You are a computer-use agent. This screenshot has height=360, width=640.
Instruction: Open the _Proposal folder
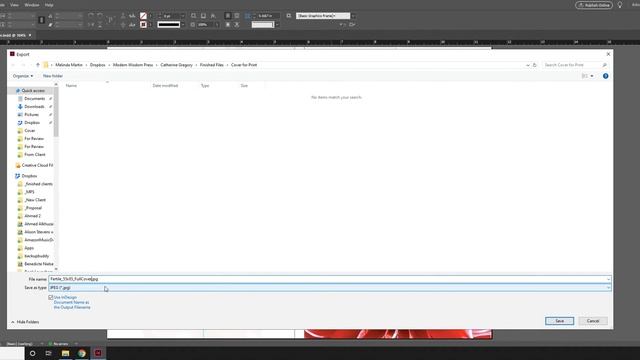(33, 208)
